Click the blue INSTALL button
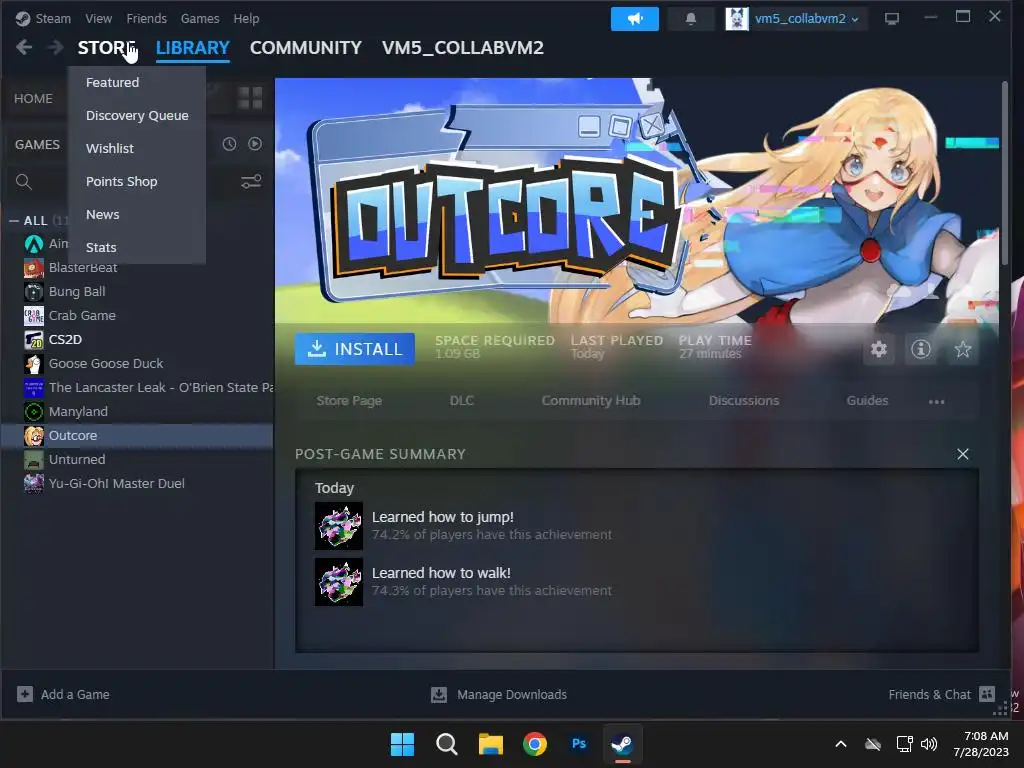Screen dimensions: 1024x768 (x=355, y=349)
